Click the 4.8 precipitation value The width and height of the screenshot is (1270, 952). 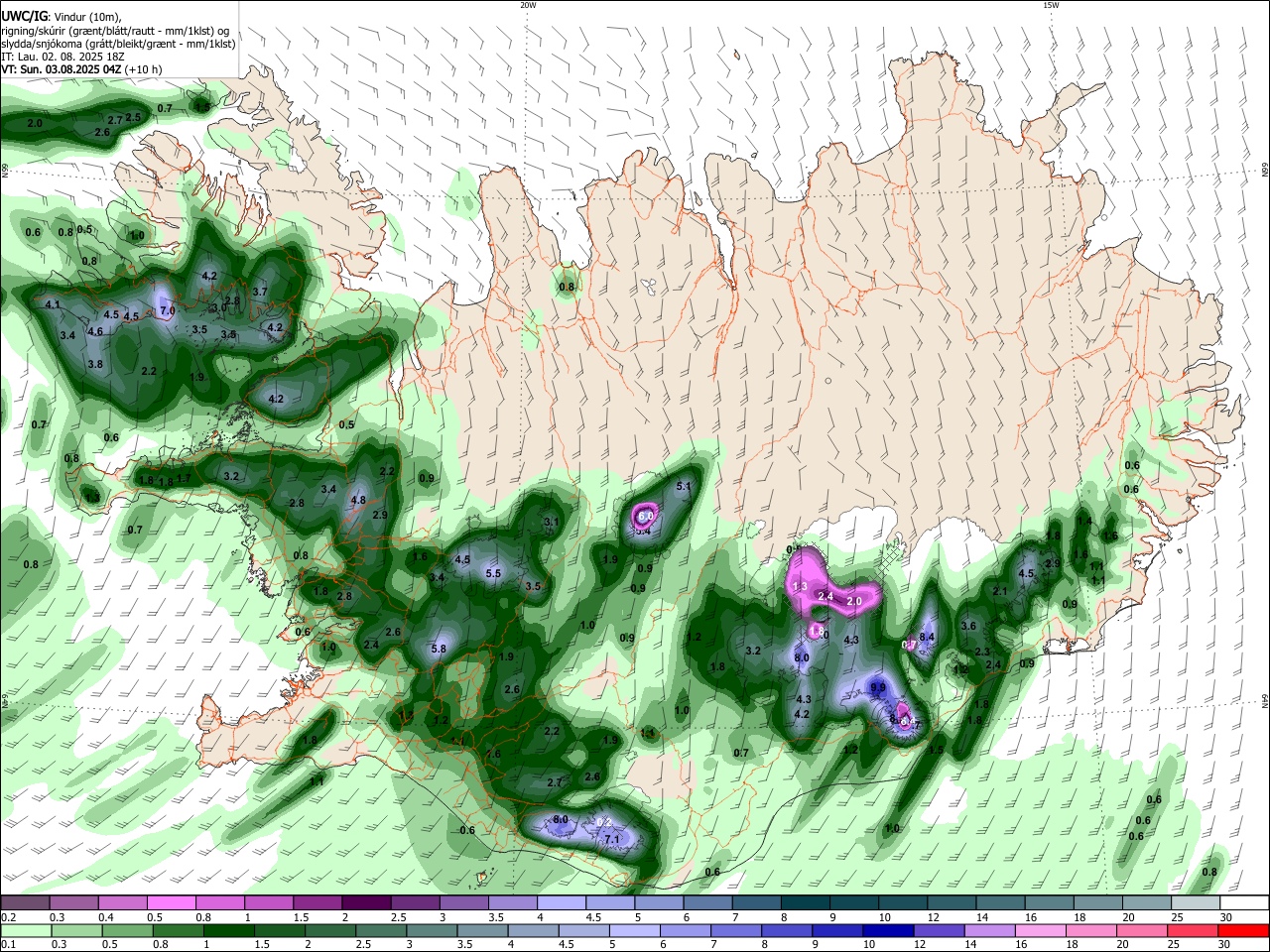point(358,501)
